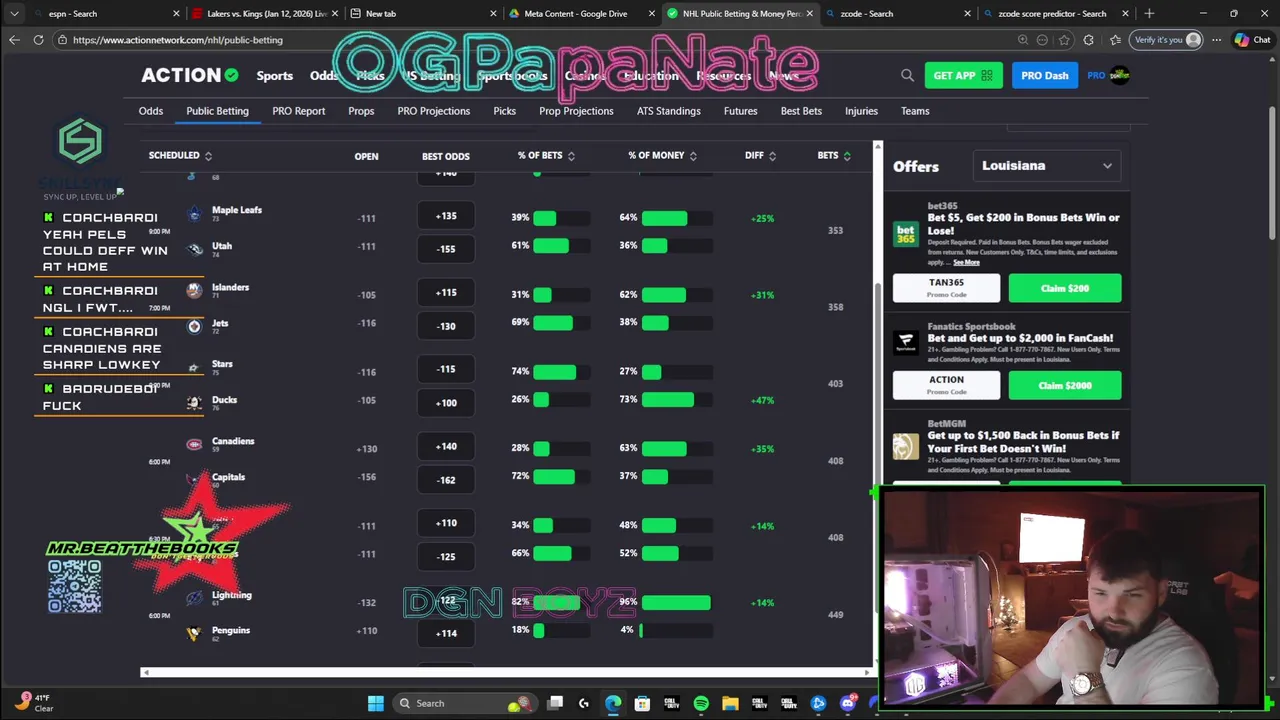Open the Best Bets tab
The width and height of the screenshot is (1280, 720).
(801, 111)
